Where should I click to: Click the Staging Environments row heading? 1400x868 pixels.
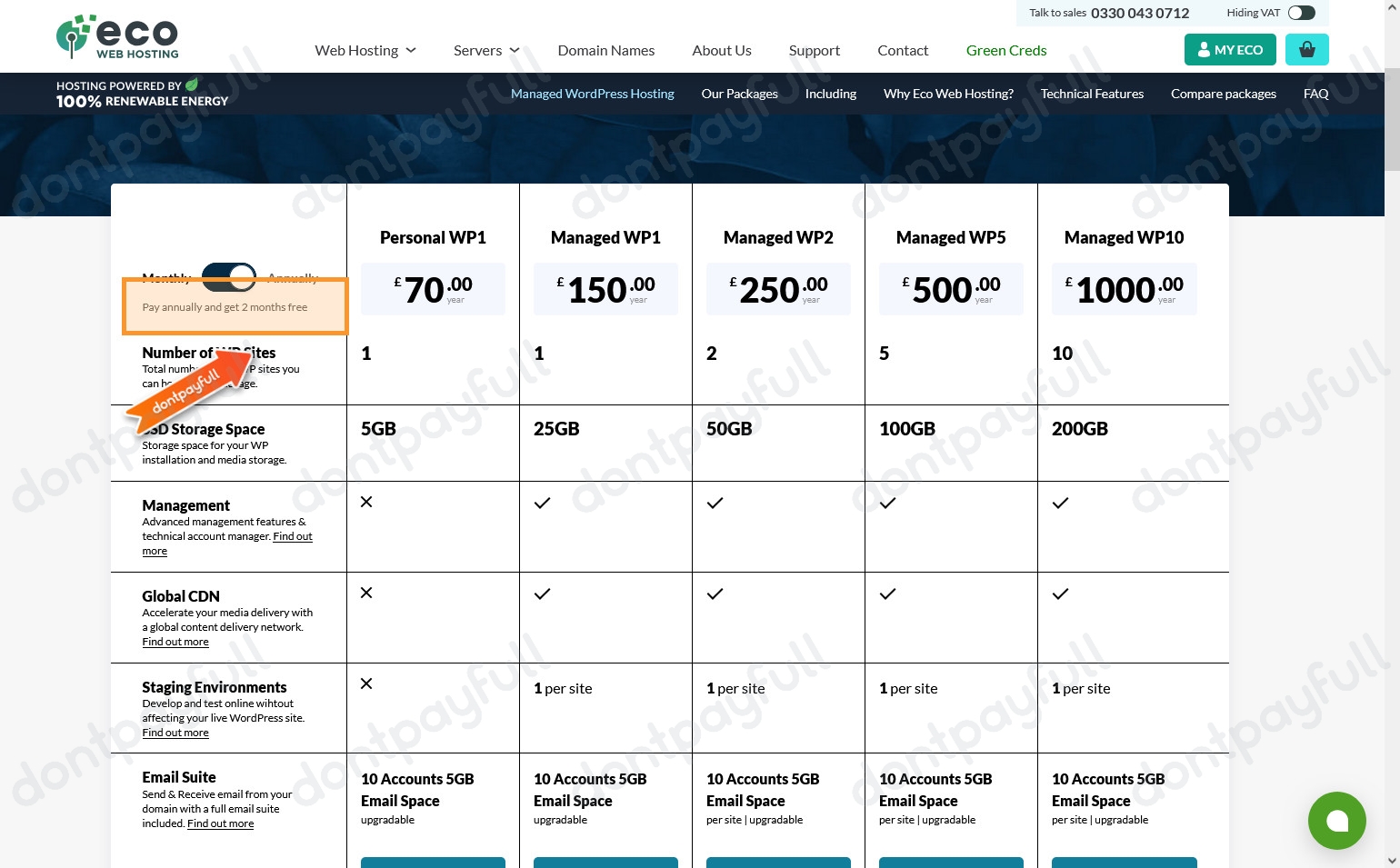tap(214, 687)
